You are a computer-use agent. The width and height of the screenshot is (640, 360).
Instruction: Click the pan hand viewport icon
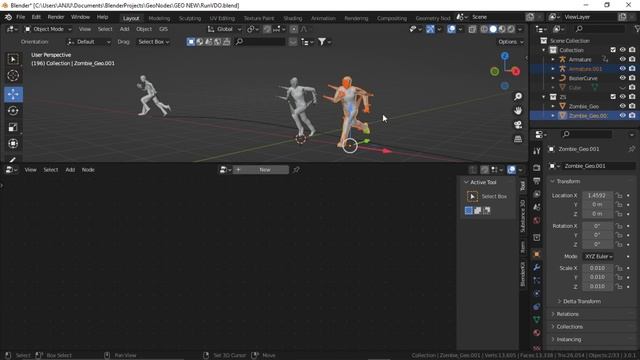[x=518, y=111]
